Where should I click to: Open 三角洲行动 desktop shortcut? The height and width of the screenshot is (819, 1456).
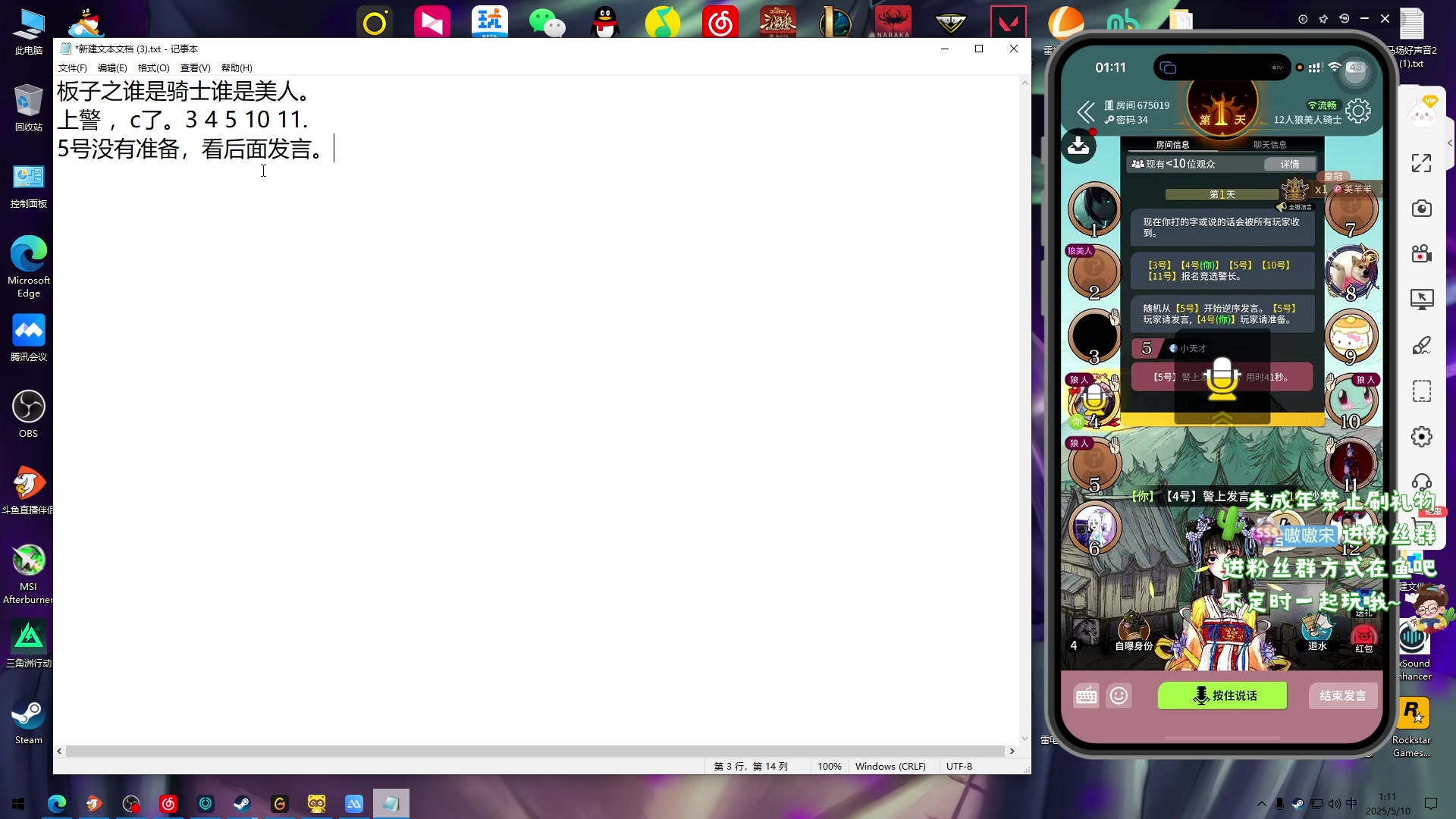[x=29, y=643]
